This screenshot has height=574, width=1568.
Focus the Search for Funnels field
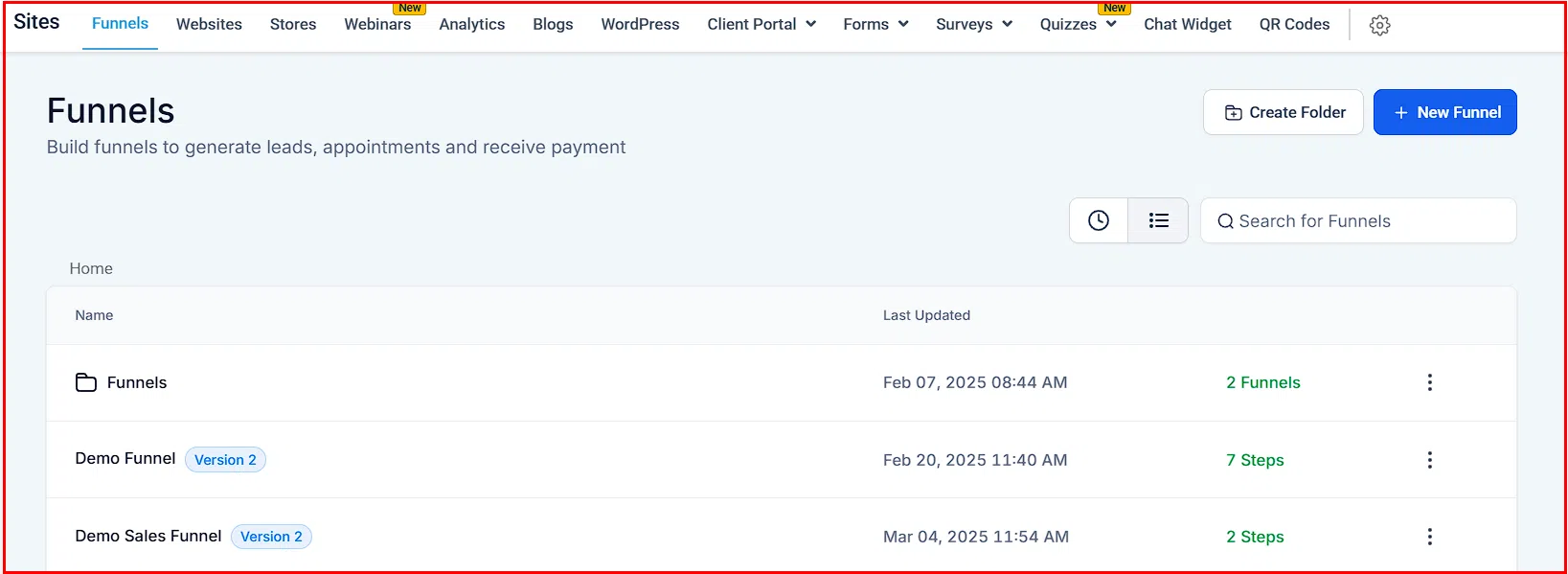1370,221
